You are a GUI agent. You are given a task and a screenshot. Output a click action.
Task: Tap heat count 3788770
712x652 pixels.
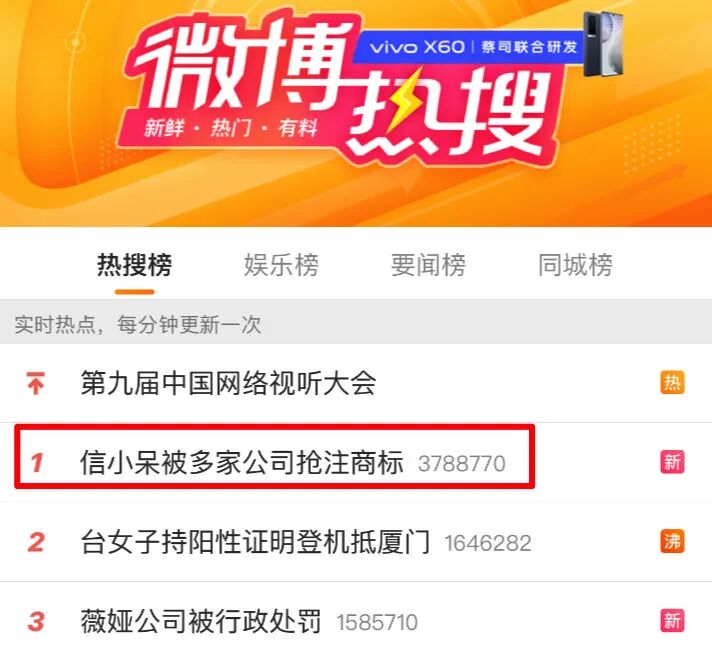[462, 464]
